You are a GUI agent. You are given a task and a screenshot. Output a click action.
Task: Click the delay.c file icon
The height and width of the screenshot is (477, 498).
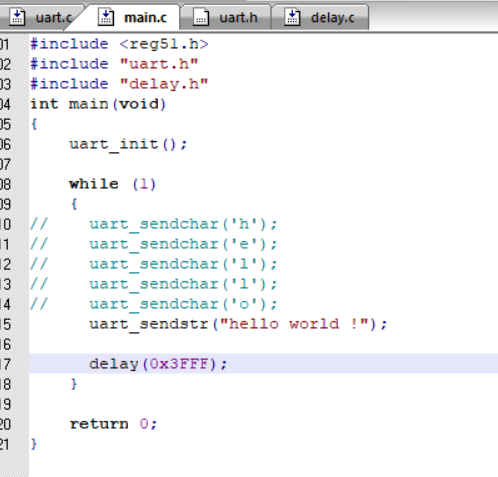292,17
